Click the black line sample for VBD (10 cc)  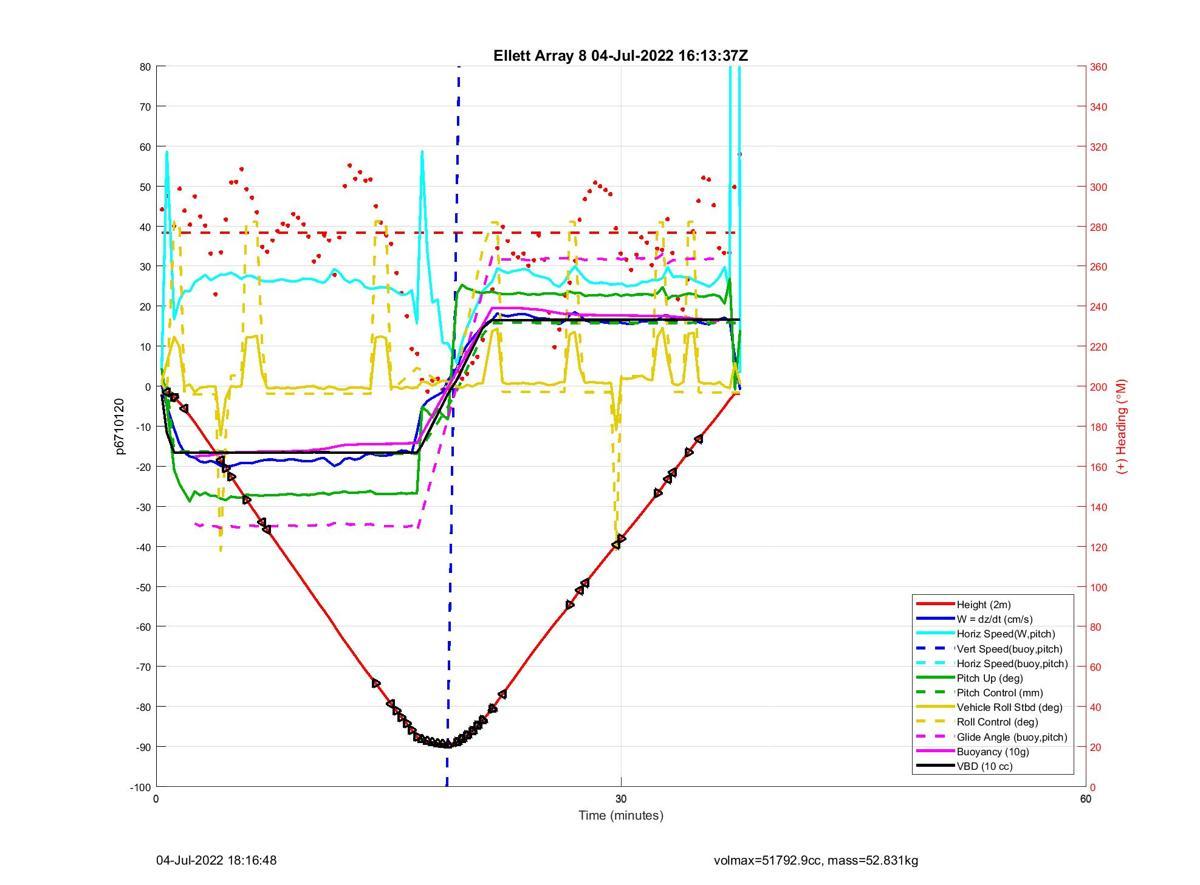934,766
